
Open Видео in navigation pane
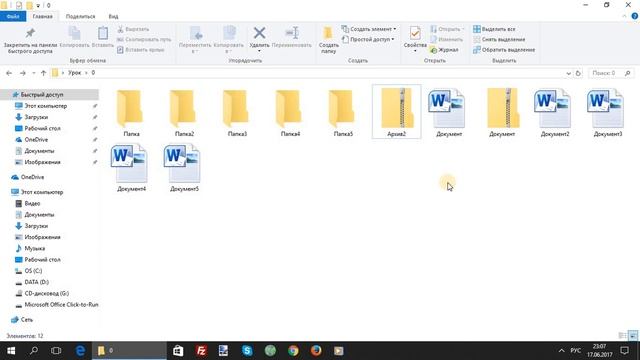32,203
